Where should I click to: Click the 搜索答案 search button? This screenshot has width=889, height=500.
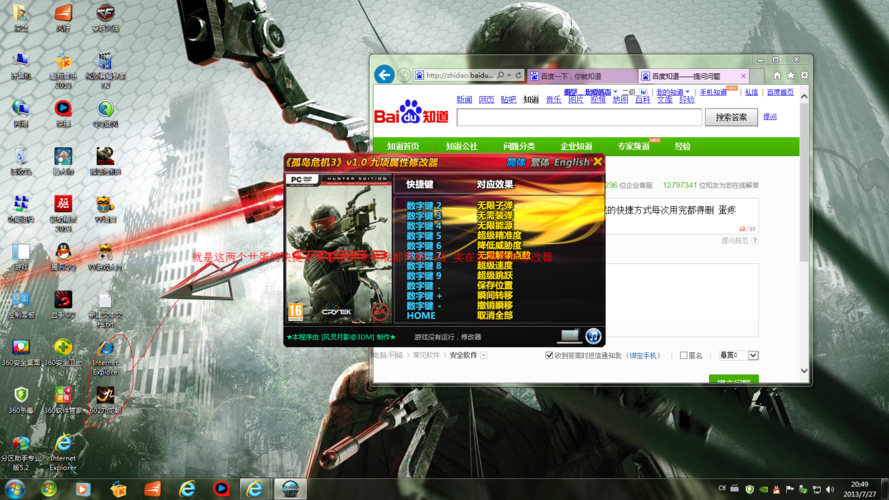point(731,117)
